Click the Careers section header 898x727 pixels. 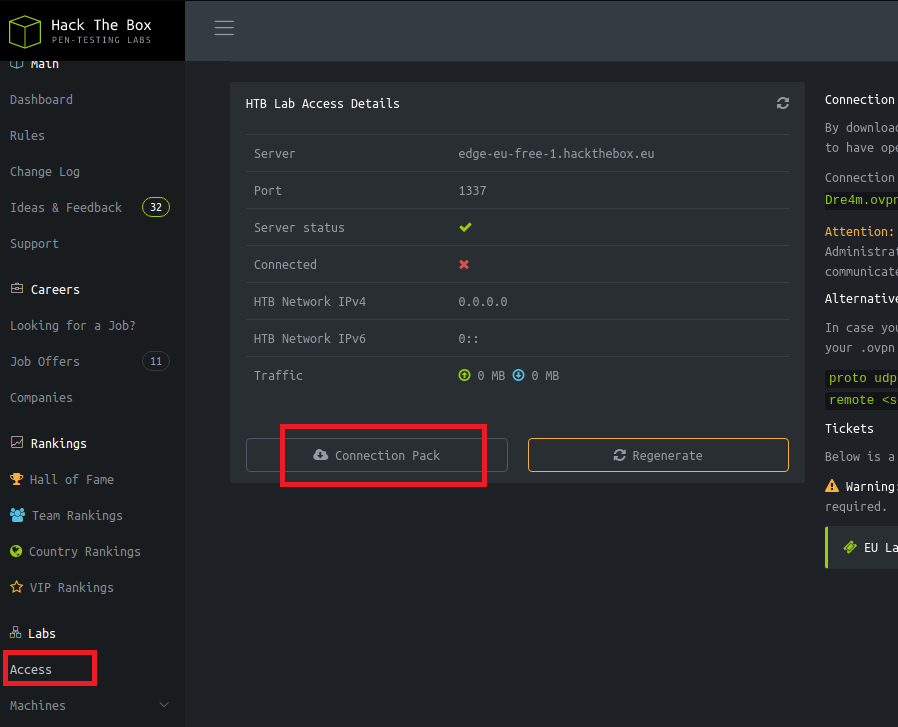55,289
